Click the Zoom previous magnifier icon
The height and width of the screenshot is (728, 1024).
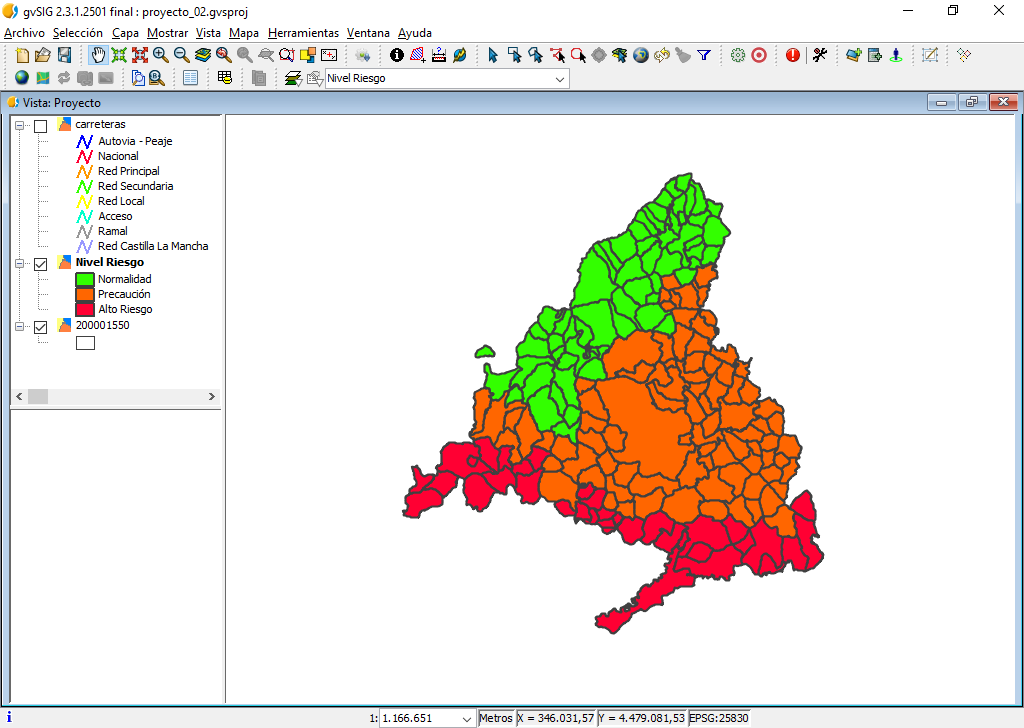223,55
